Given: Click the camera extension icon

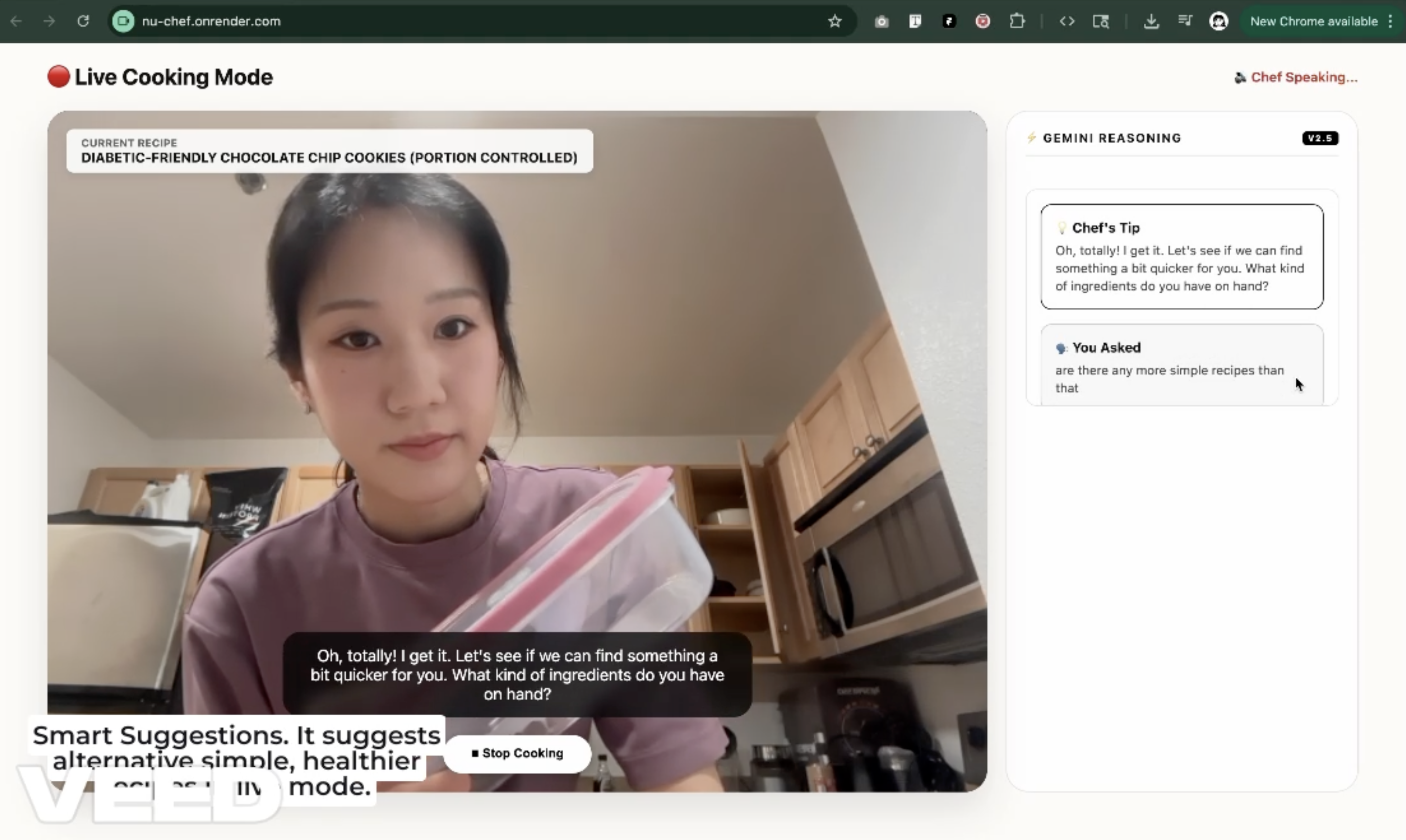Looking at the screenshot, I should coord(882,21).
